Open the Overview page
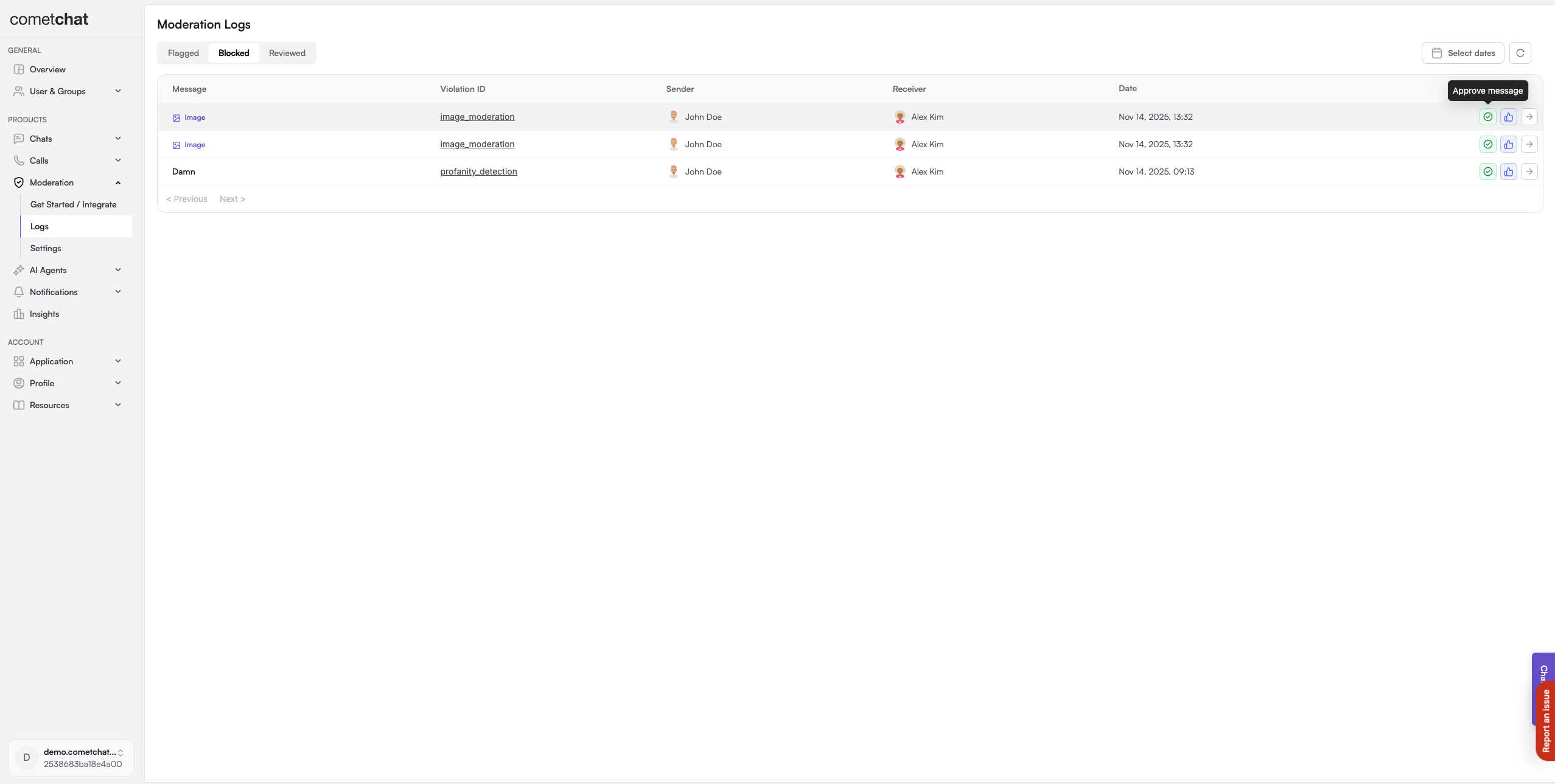 [x=47, y=69]
